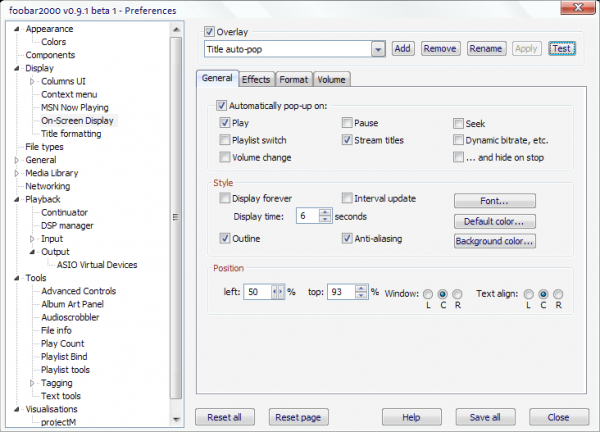Enable the Pause pop-up checkbox
600x432 pixels.
347,123
